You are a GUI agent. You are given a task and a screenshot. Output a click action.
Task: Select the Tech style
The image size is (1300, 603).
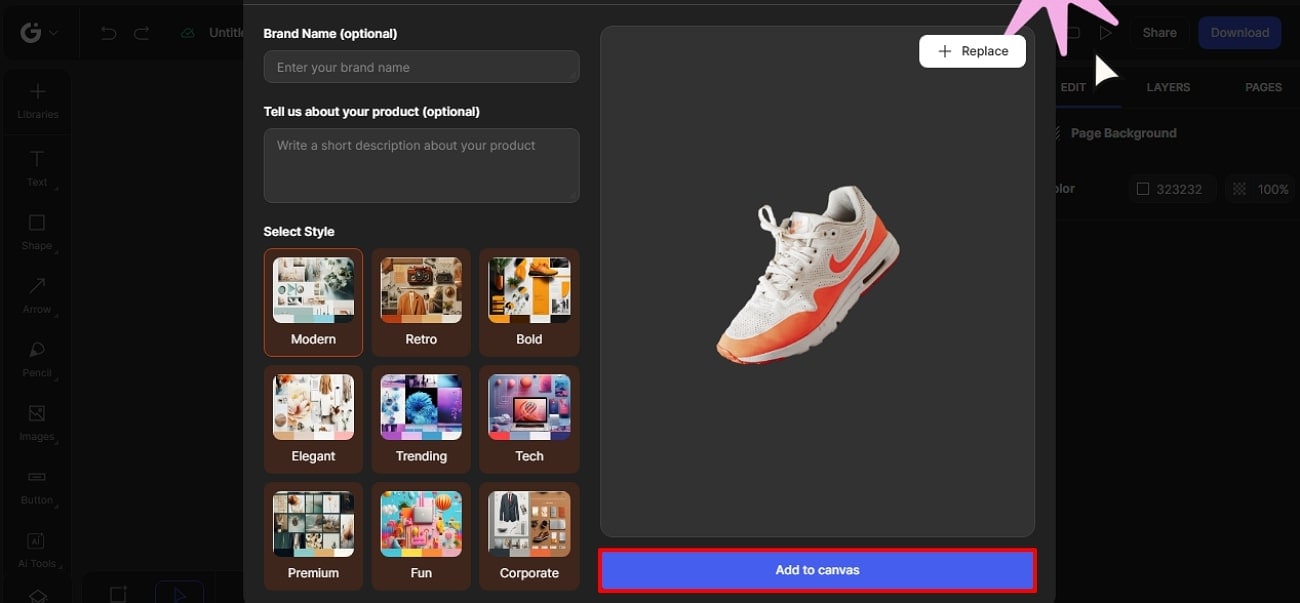click(x=529, y=419)
